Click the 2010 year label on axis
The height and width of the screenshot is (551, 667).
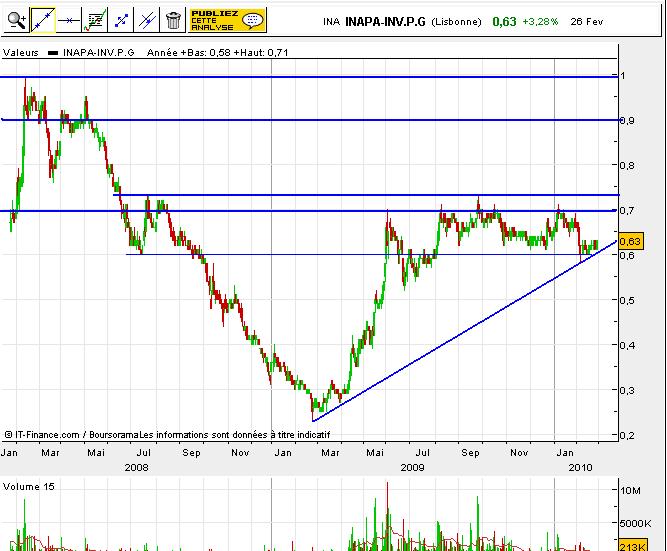click(x=579, y=466)
